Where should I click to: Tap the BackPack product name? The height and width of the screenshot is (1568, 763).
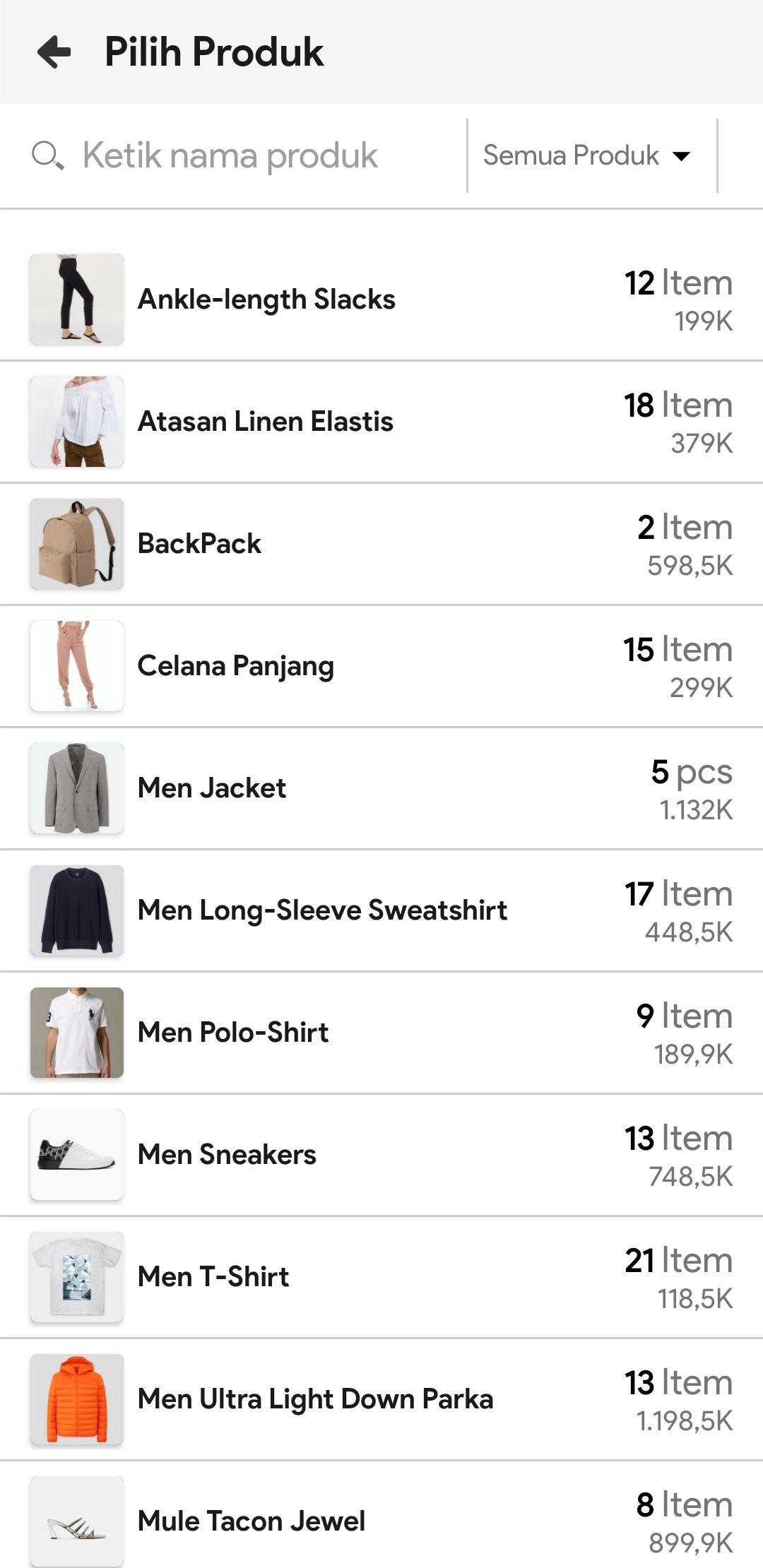[x=199, y=544]
